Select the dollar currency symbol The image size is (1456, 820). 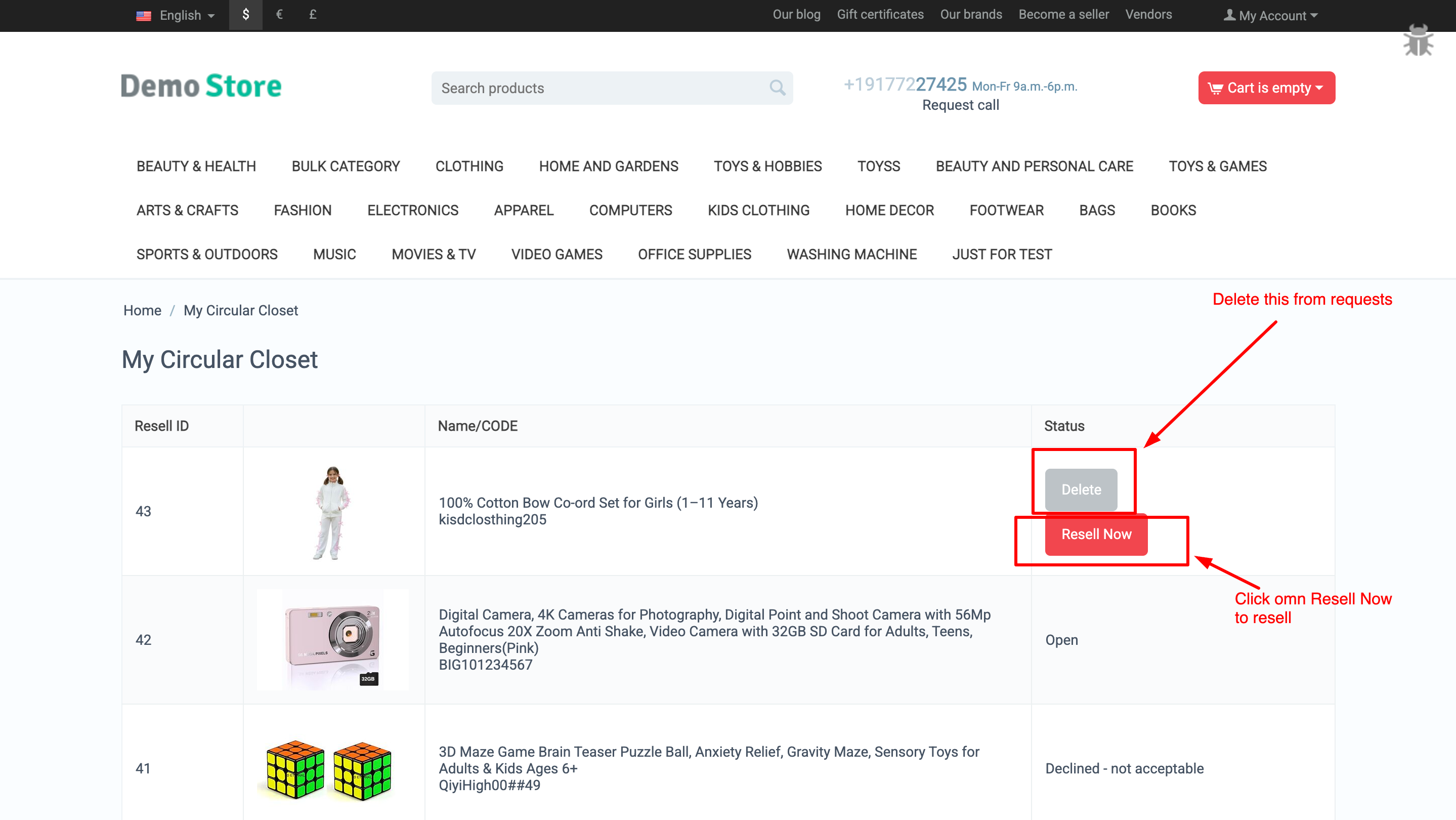click(245, 15)
